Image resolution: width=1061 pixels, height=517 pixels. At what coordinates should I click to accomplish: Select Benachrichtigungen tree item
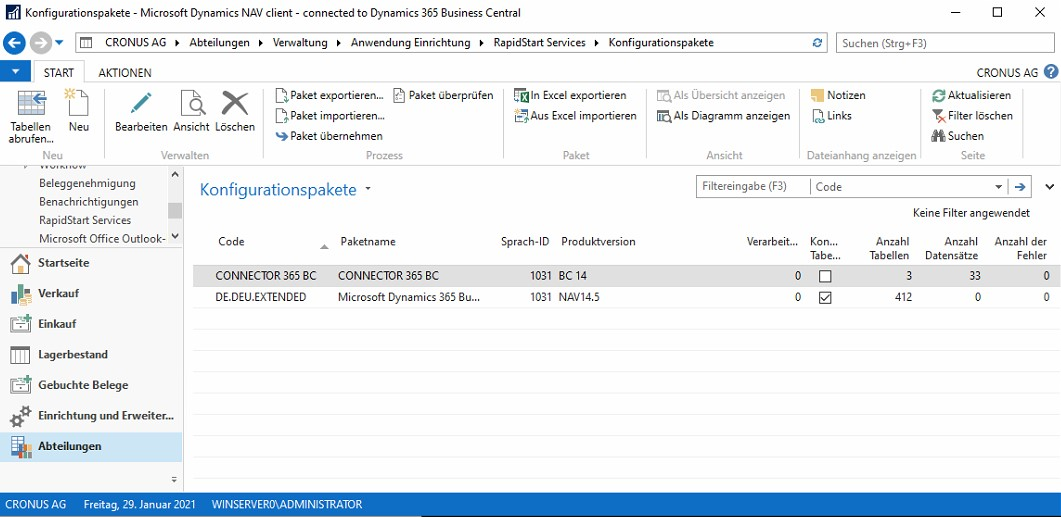click(89, 202)
